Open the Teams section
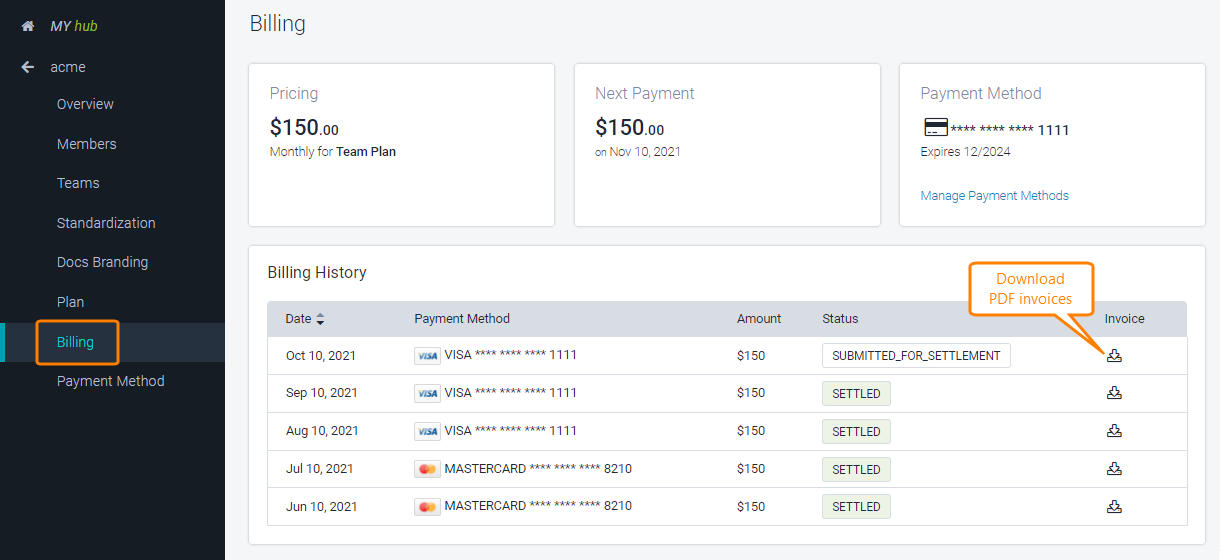1220x560 pixels. (x=78, y=183)
